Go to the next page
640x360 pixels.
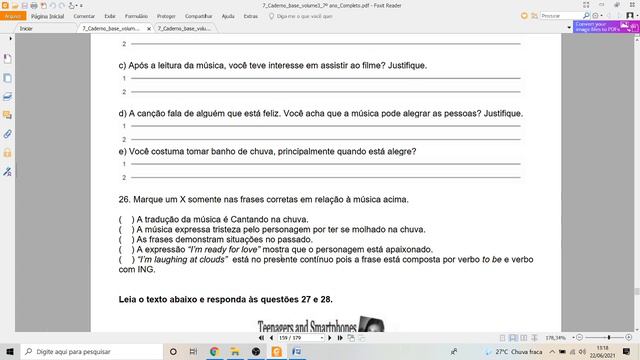330,338
